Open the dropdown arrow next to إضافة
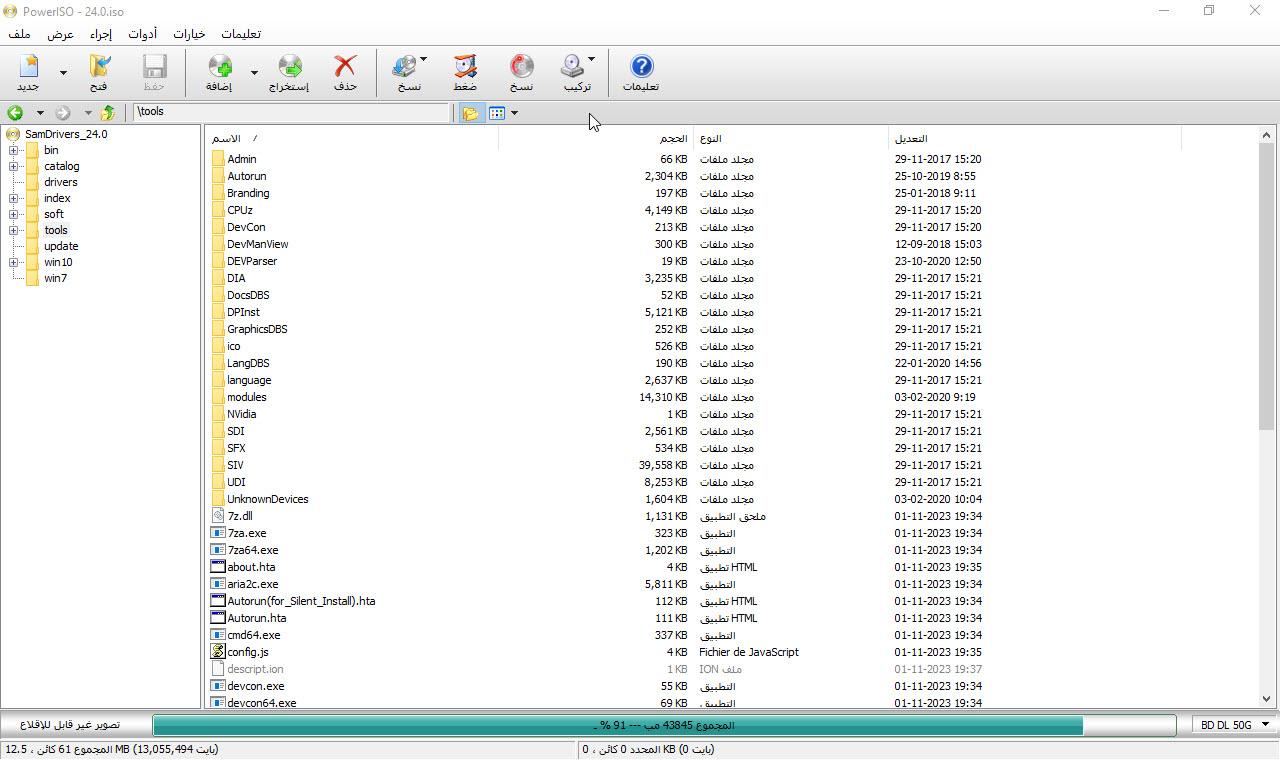Image resolution: width=1280 pixels, height=760 pixels. [254, 73]
